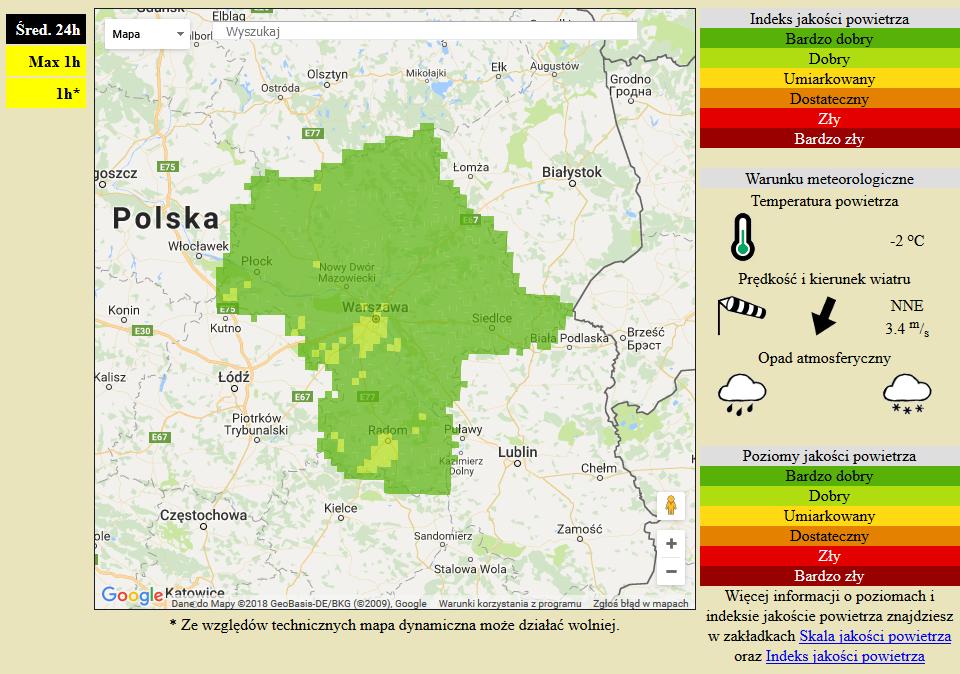This screenshot has width=960, height=674.
Task: Click Bardzo zły swatch in Poziomy legend
Action: (830, 575)
